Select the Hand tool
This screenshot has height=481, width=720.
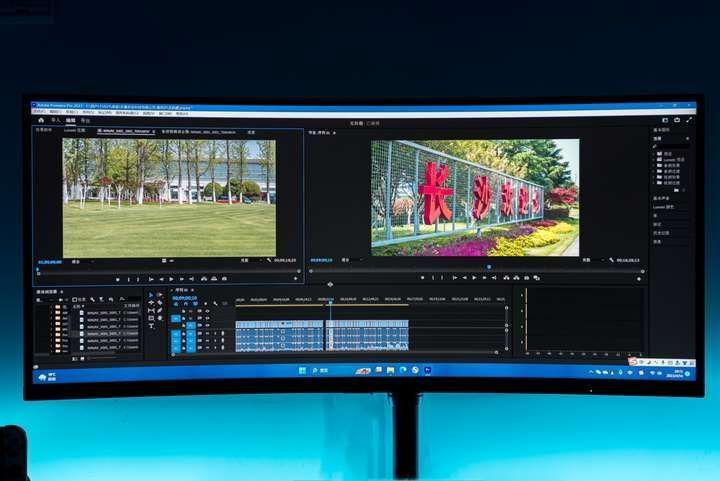point(159,318)
